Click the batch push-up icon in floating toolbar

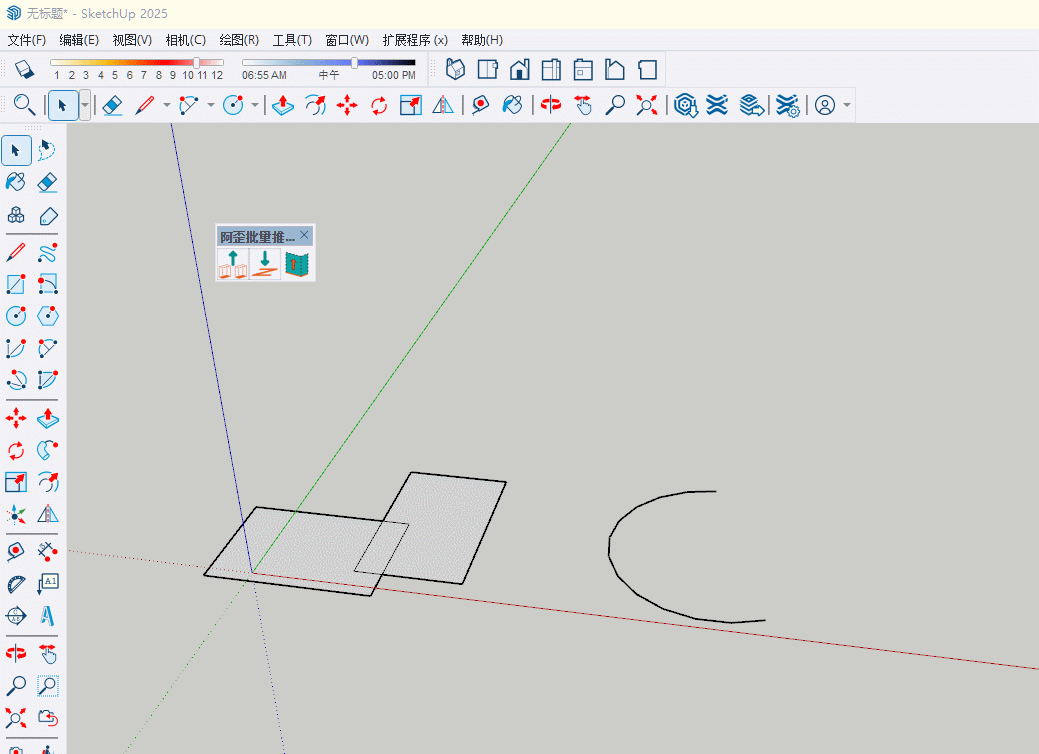click(x=233, y=264)
